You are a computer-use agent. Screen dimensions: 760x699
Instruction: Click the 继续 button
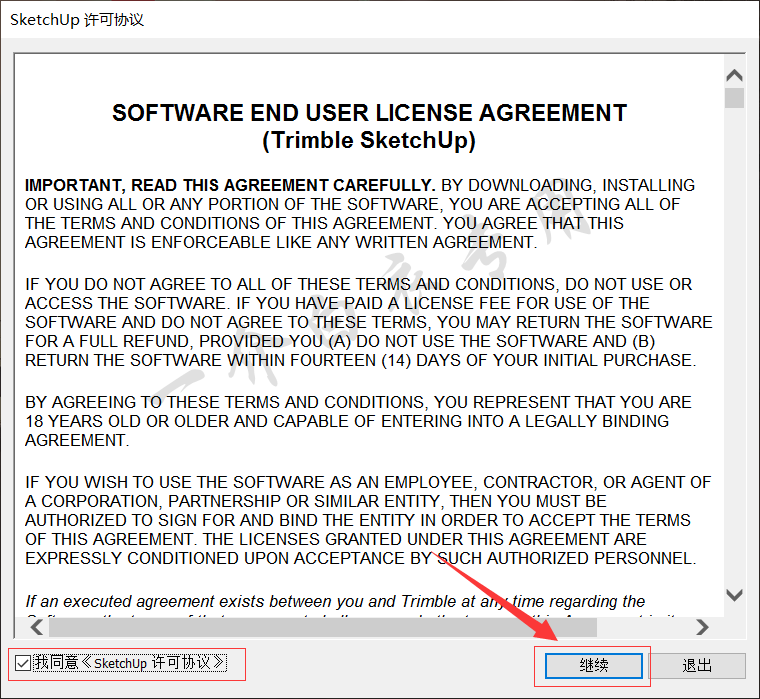click(x=594, y=666)
